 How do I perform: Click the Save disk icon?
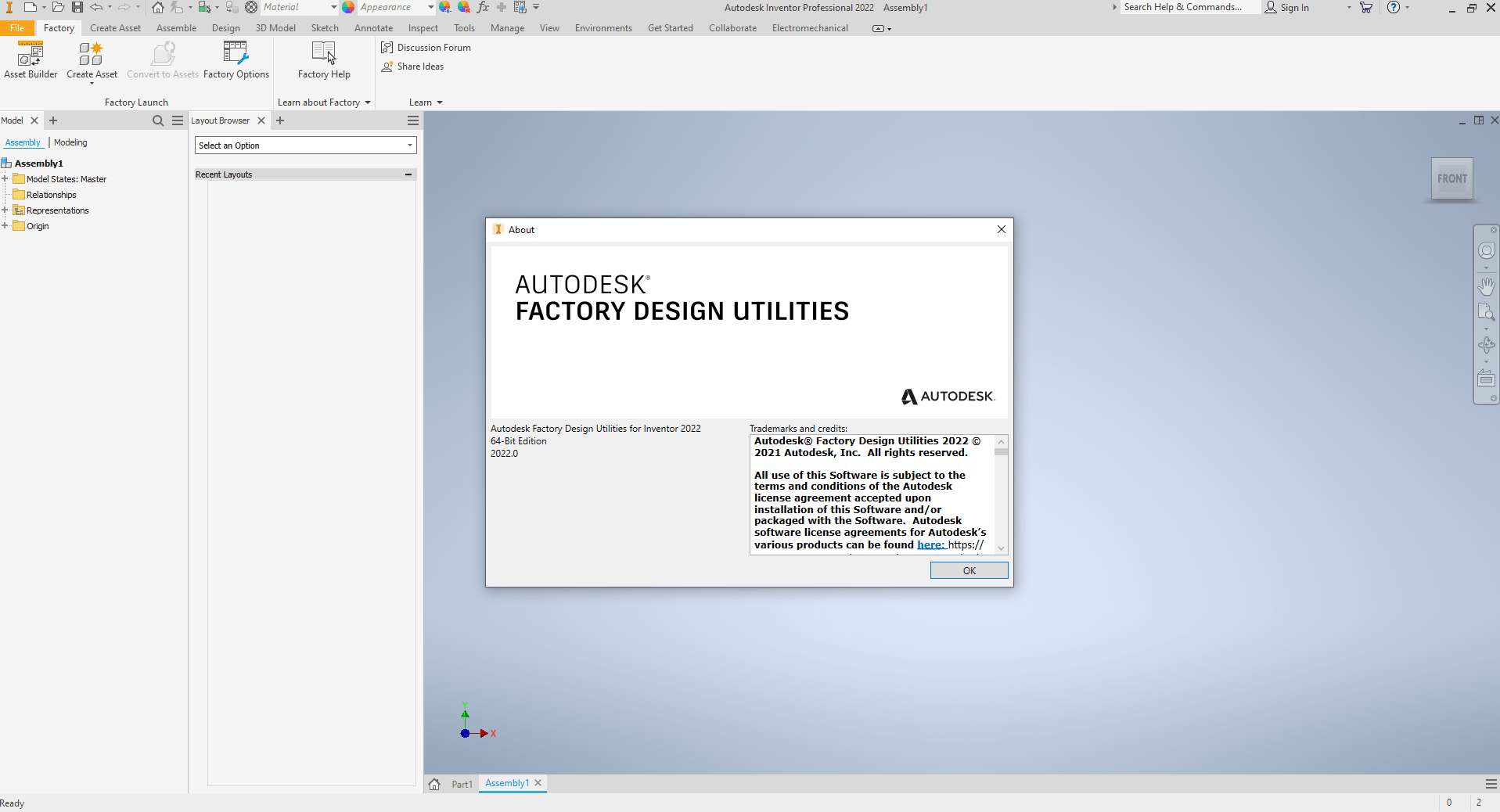pos(77,7)
